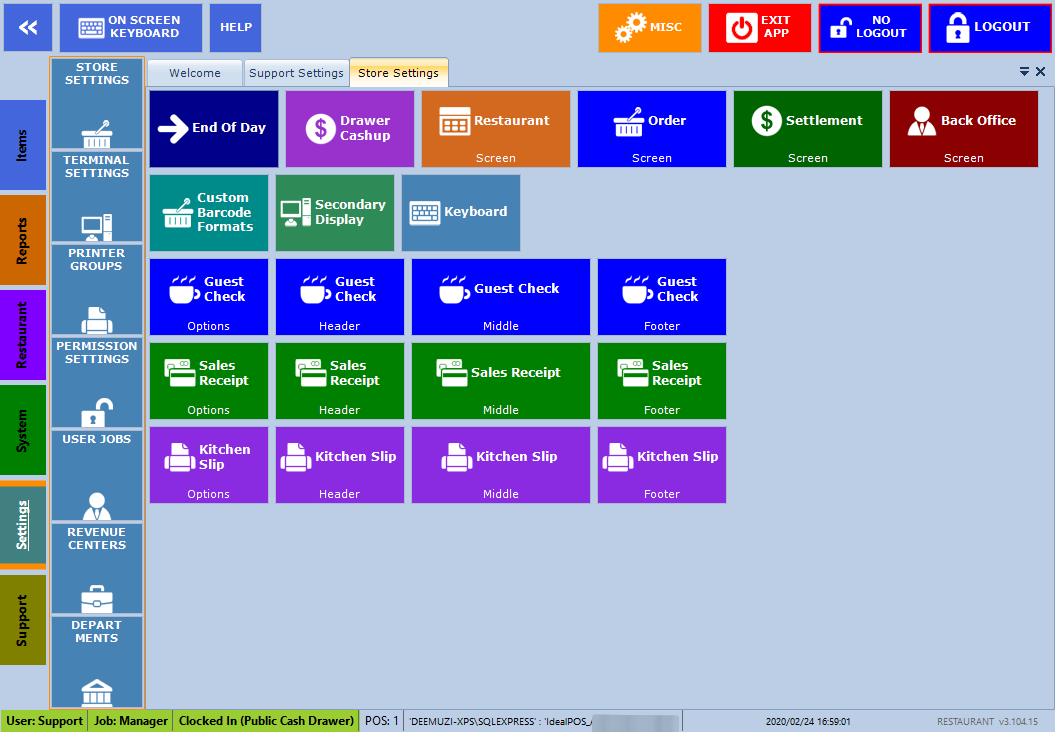Switch to the Welcome tab
This screenshot has height=732, width=1055.
point(195,73)
